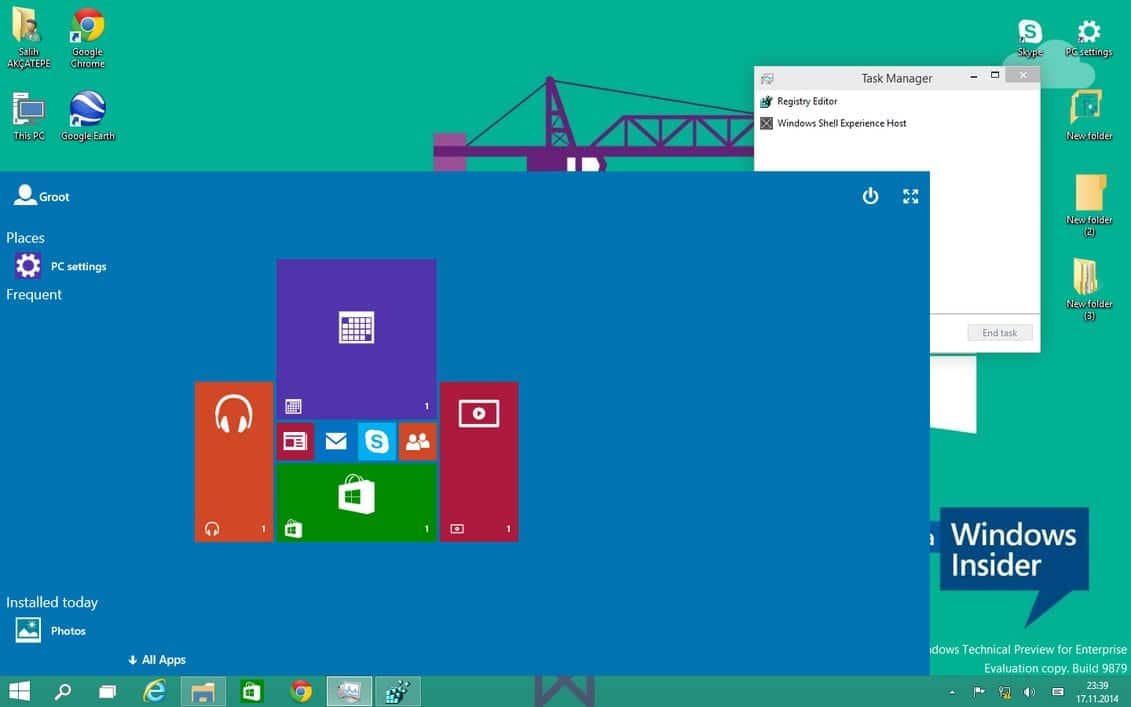This screenshot has width=1131, height=707.
Task: Launch Internet Explorer from taskbar
Action: coord(154,692)
